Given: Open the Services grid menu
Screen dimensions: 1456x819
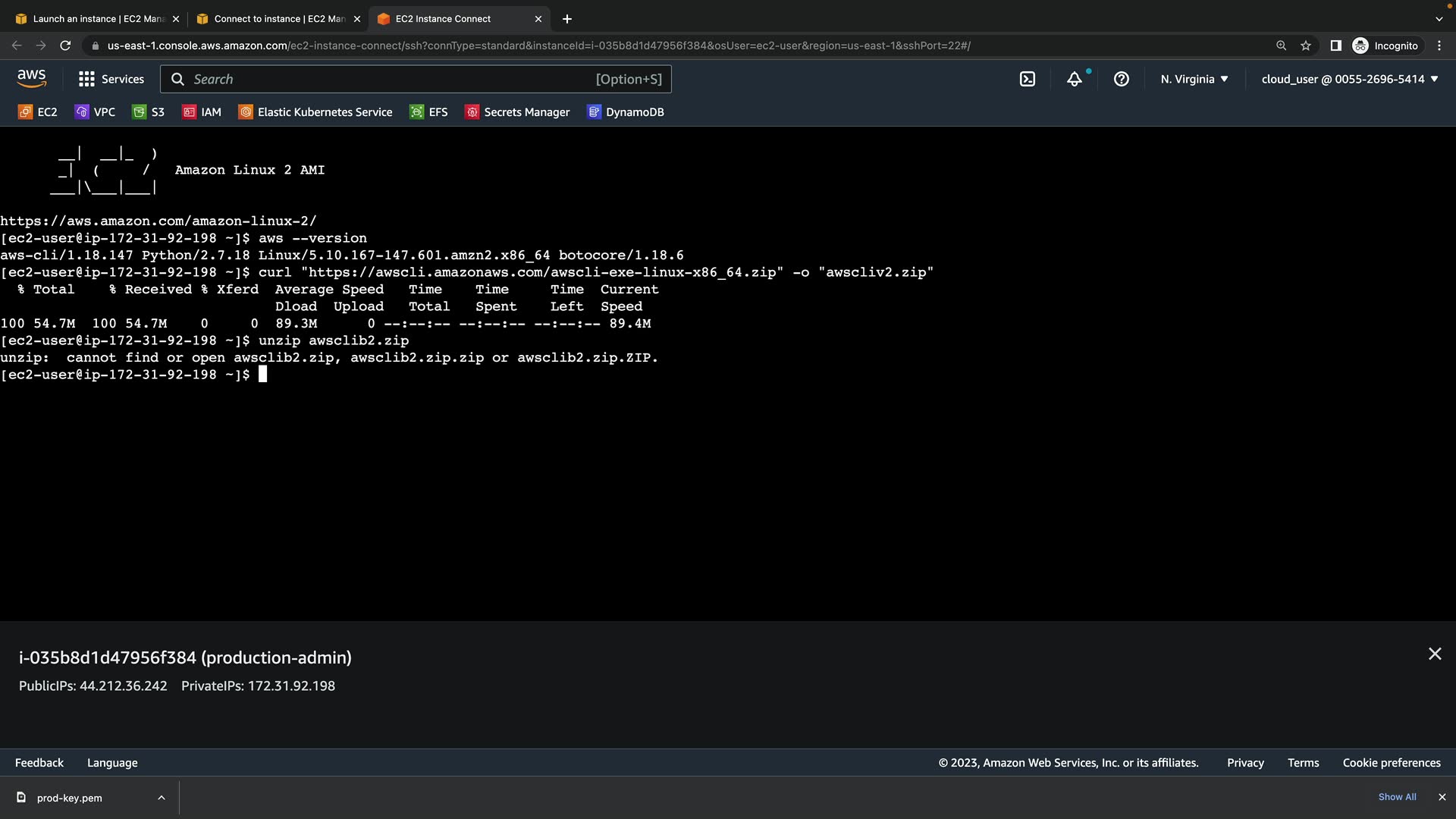Looking at the screenshot, I should click(x=111, y=79).
